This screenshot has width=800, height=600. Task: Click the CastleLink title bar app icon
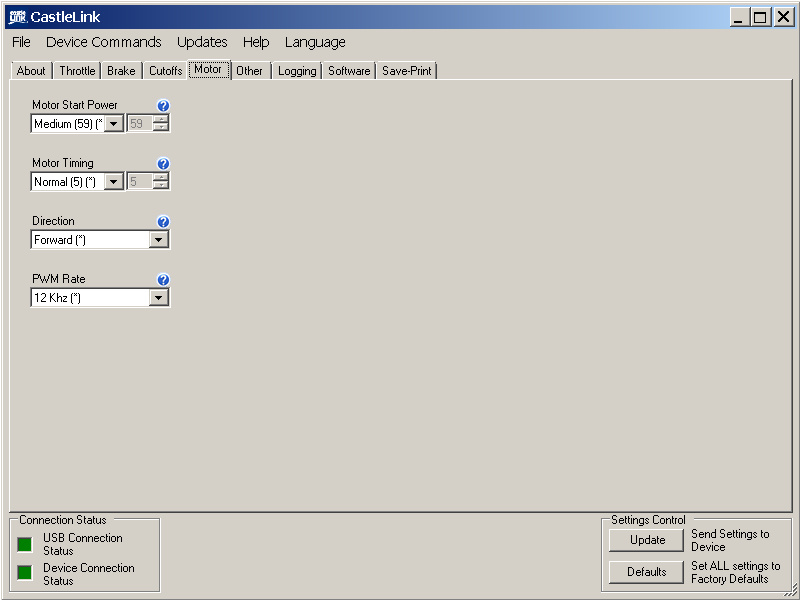pos(16,16)
